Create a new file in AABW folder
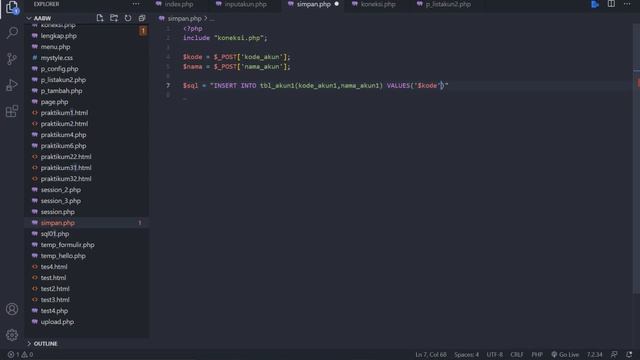Image resolution: width=640 pixels, height=360 pixels. [100, 18]
